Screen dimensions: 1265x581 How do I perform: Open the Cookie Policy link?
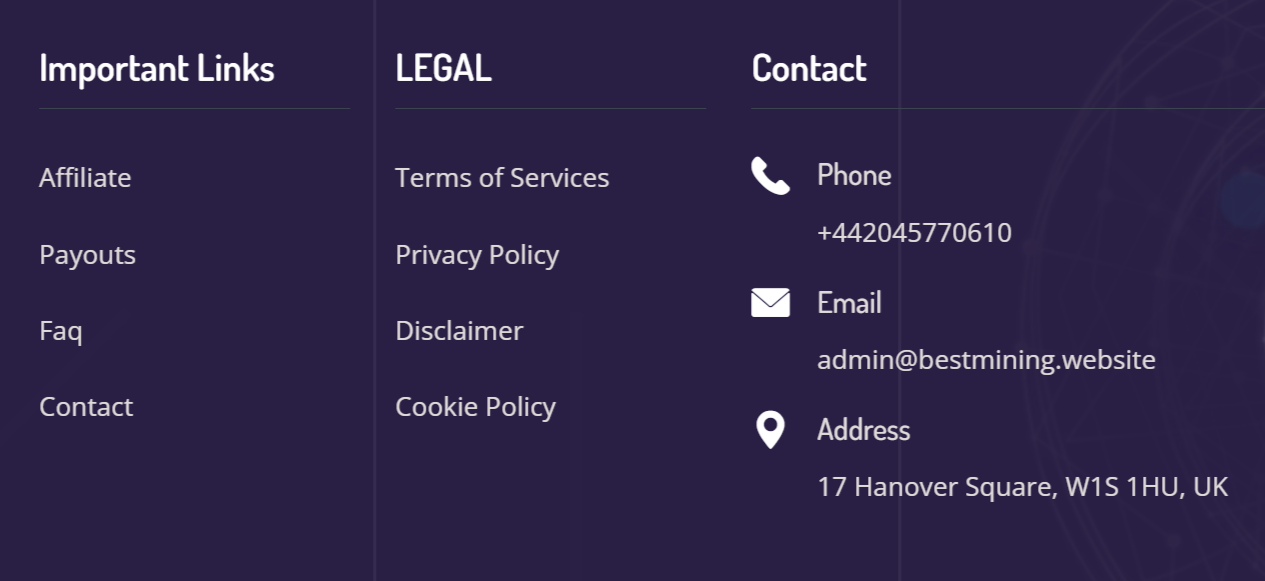coord(475,407)
